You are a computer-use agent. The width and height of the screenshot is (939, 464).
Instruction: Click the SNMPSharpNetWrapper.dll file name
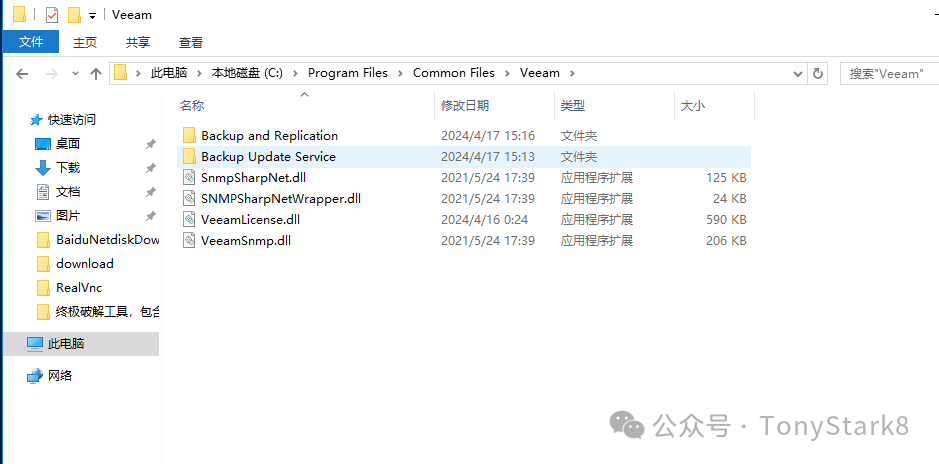pyautogui.click(x=281, y=199)
